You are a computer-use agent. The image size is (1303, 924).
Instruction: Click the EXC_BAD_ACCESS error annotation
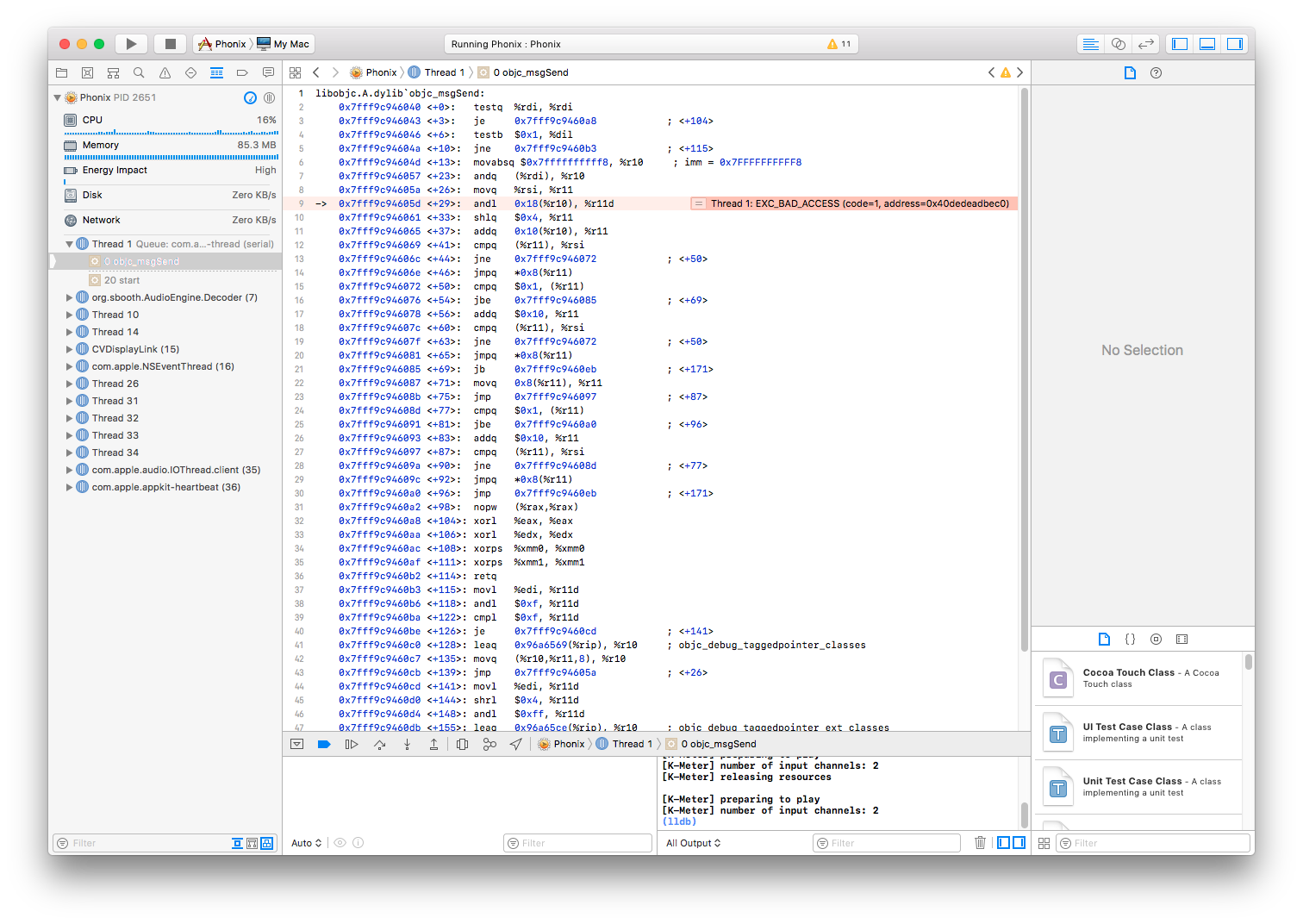click(x=854, y=203)
